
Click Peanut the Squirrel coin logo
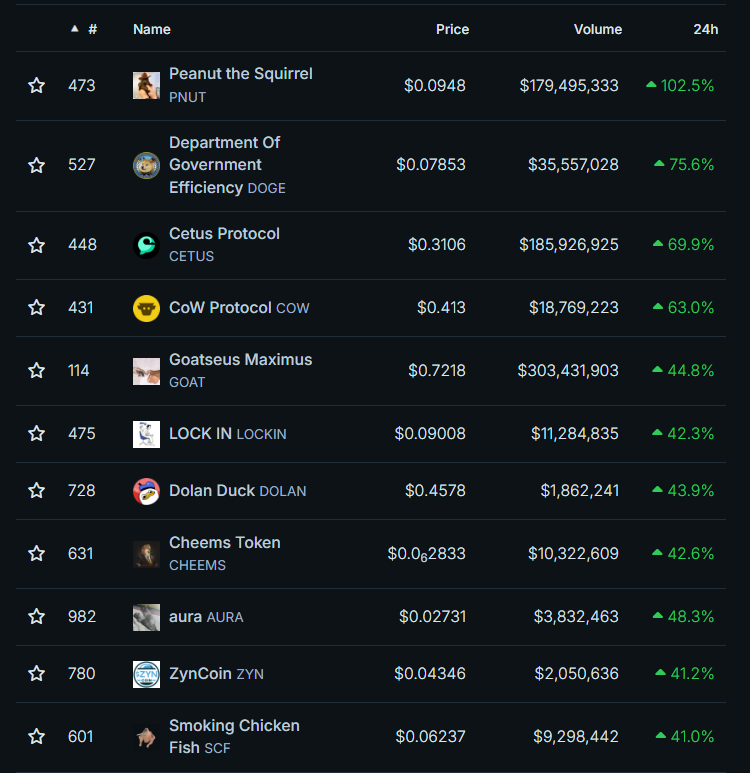[146, 85]
